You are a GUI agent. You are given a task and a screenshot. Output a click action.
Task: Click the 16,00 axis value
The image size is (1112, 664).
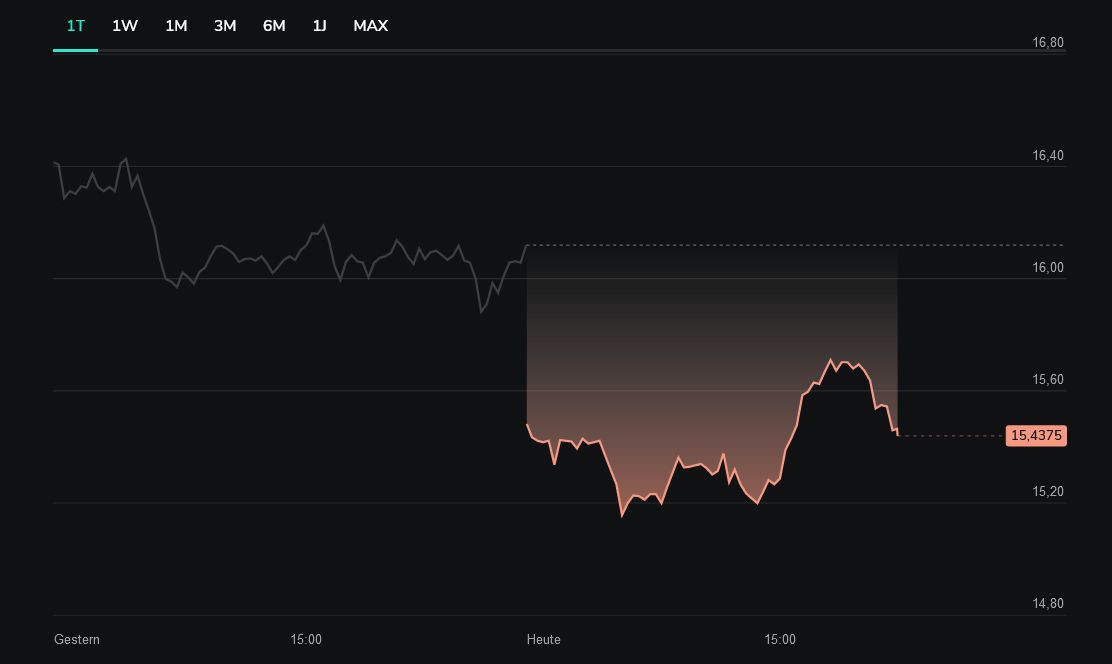coord(1047,267)
